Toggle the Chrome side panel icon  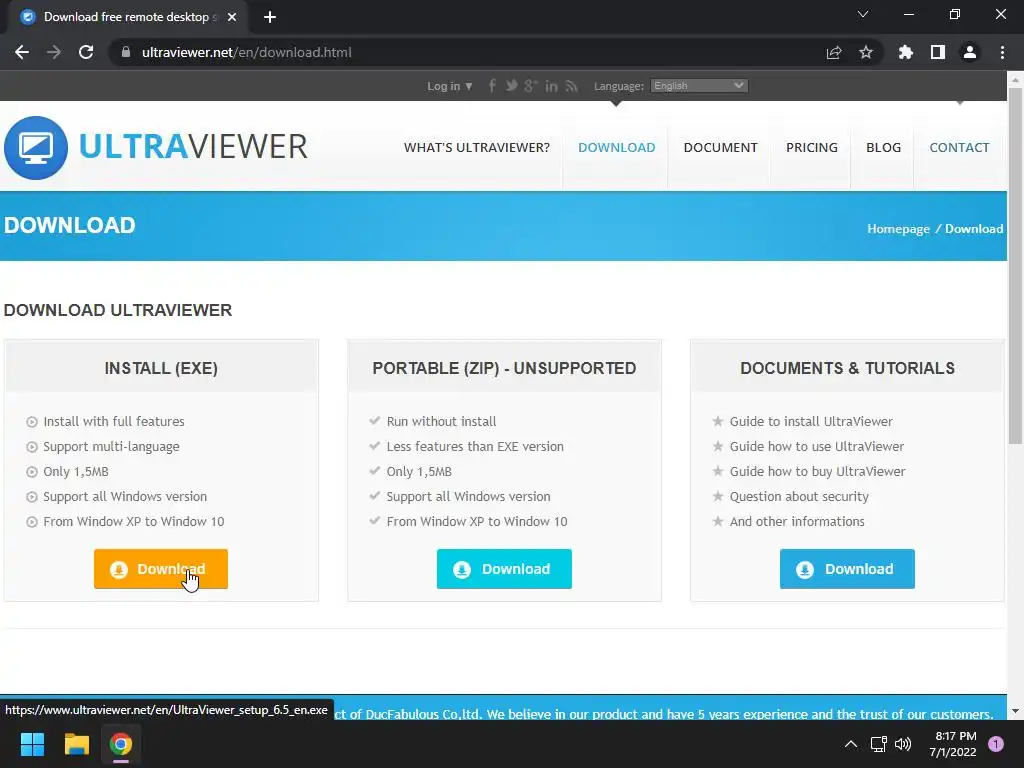click(938, 52)
